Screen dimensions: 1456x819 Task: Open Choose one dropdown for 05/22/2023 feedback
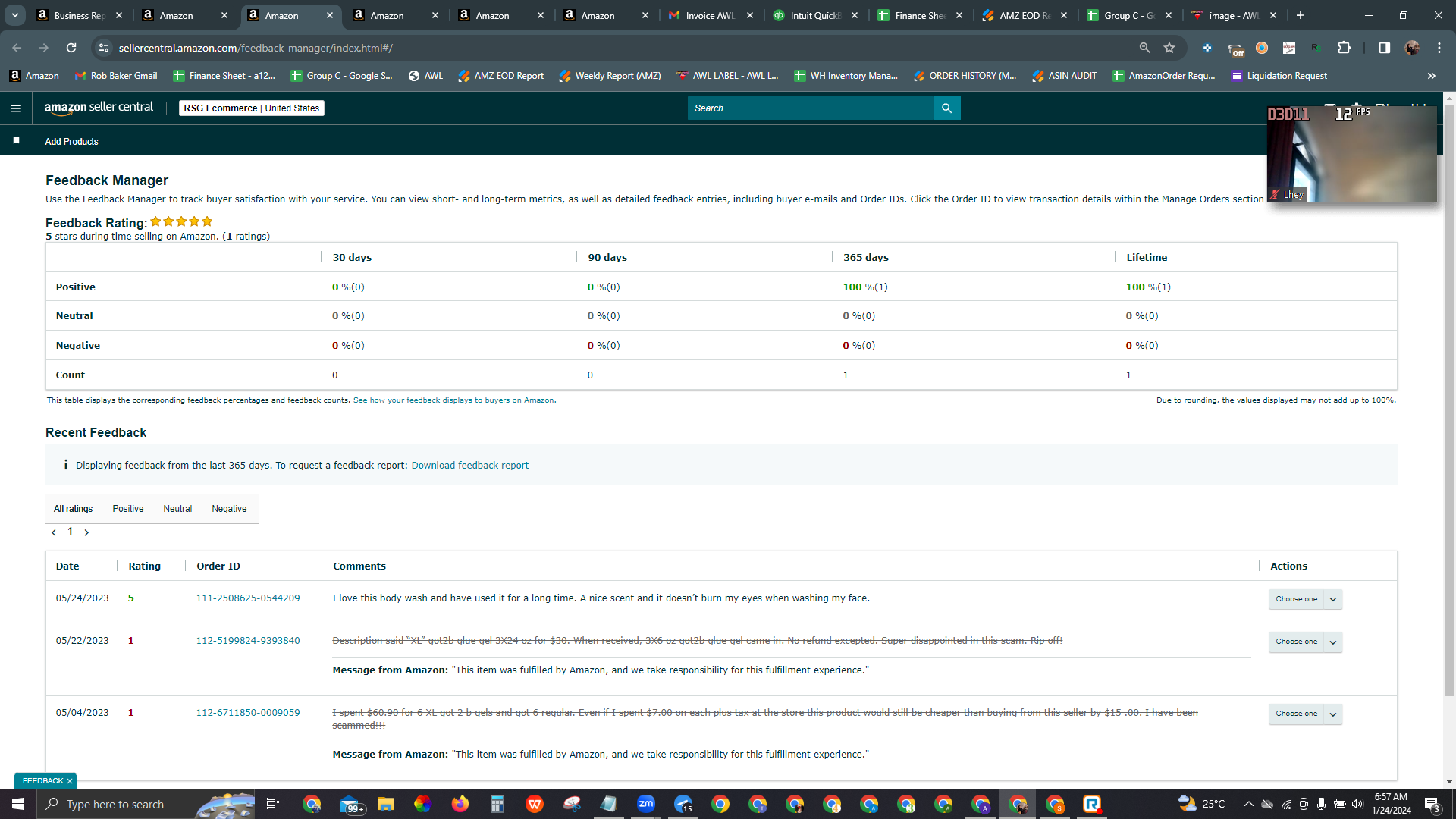tap(1305, 642)
